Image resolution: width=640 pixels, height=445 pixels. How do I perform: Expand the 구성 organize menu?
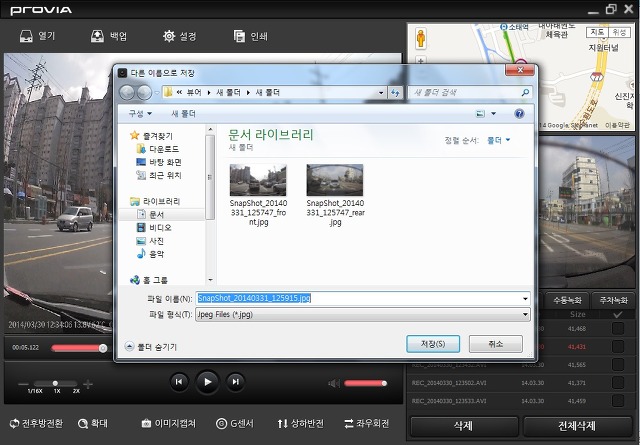(x=140, y=113)
